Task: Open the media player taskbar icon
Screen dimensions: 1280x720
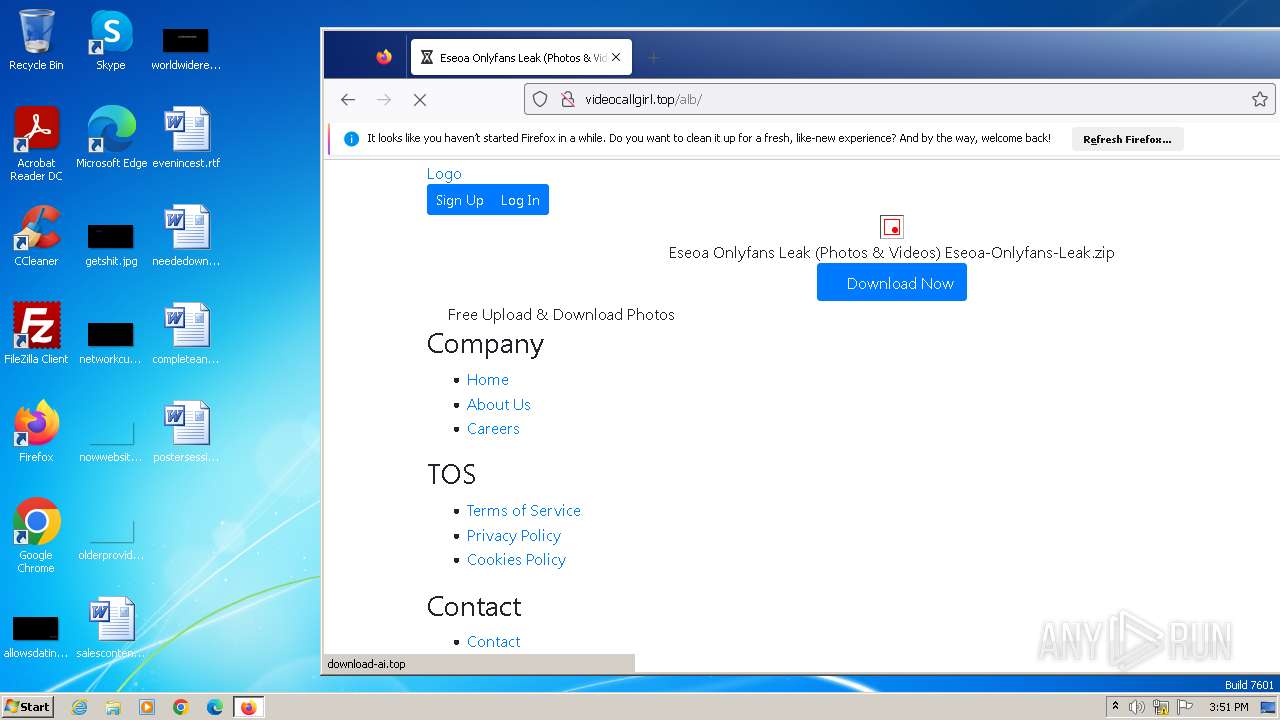Action: [147, 707]
